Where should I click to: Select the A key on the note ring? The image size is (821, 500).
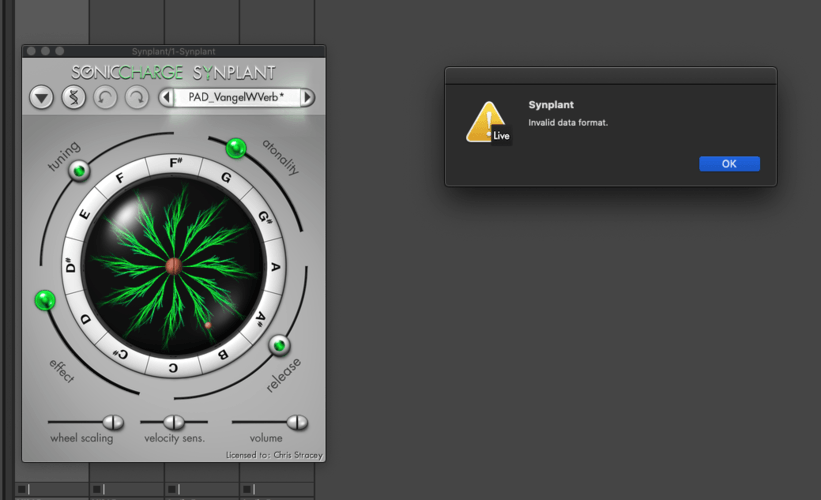275,266
